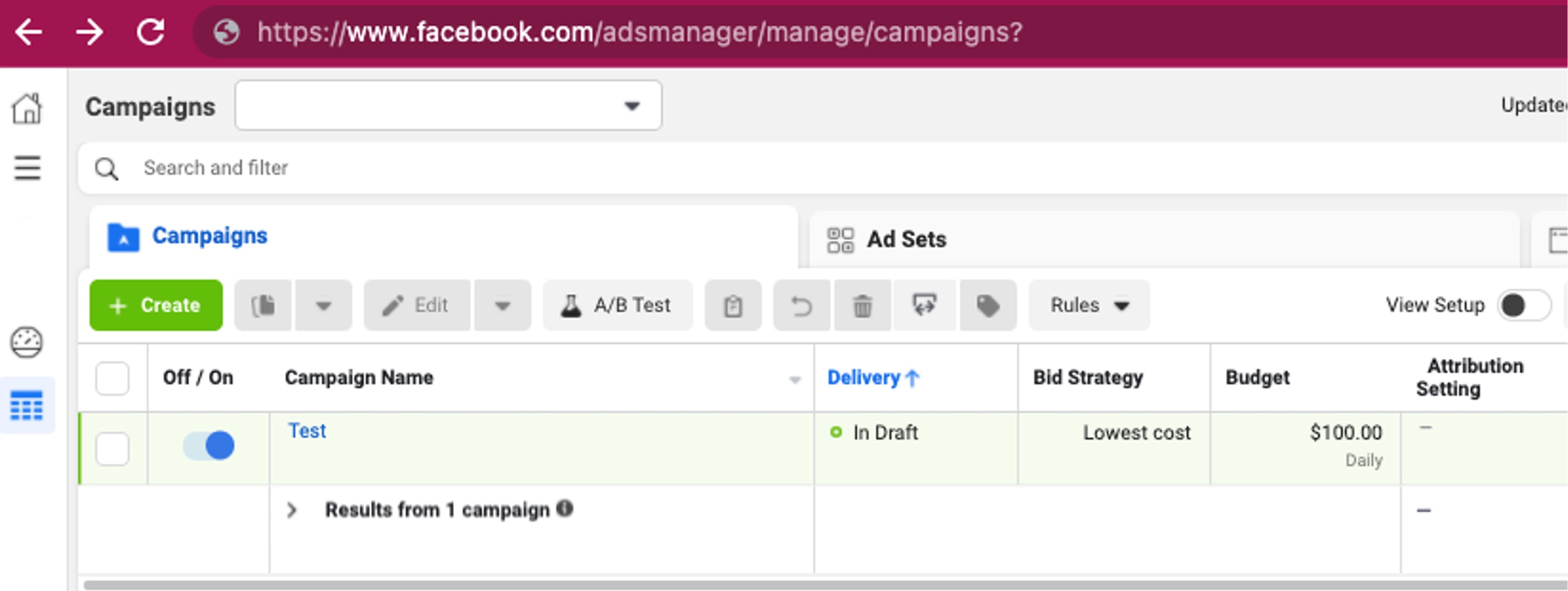Sort by the Delivery column header
This screenshot has width=1568, height=591.
pos(873,378)
